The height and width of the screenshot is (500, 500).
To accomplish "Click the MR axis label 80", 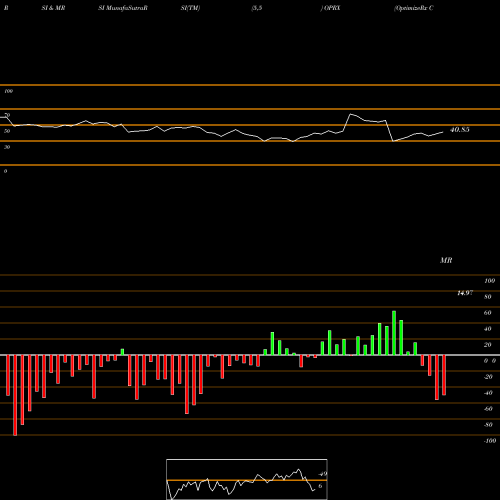I will tap(488, 297).
